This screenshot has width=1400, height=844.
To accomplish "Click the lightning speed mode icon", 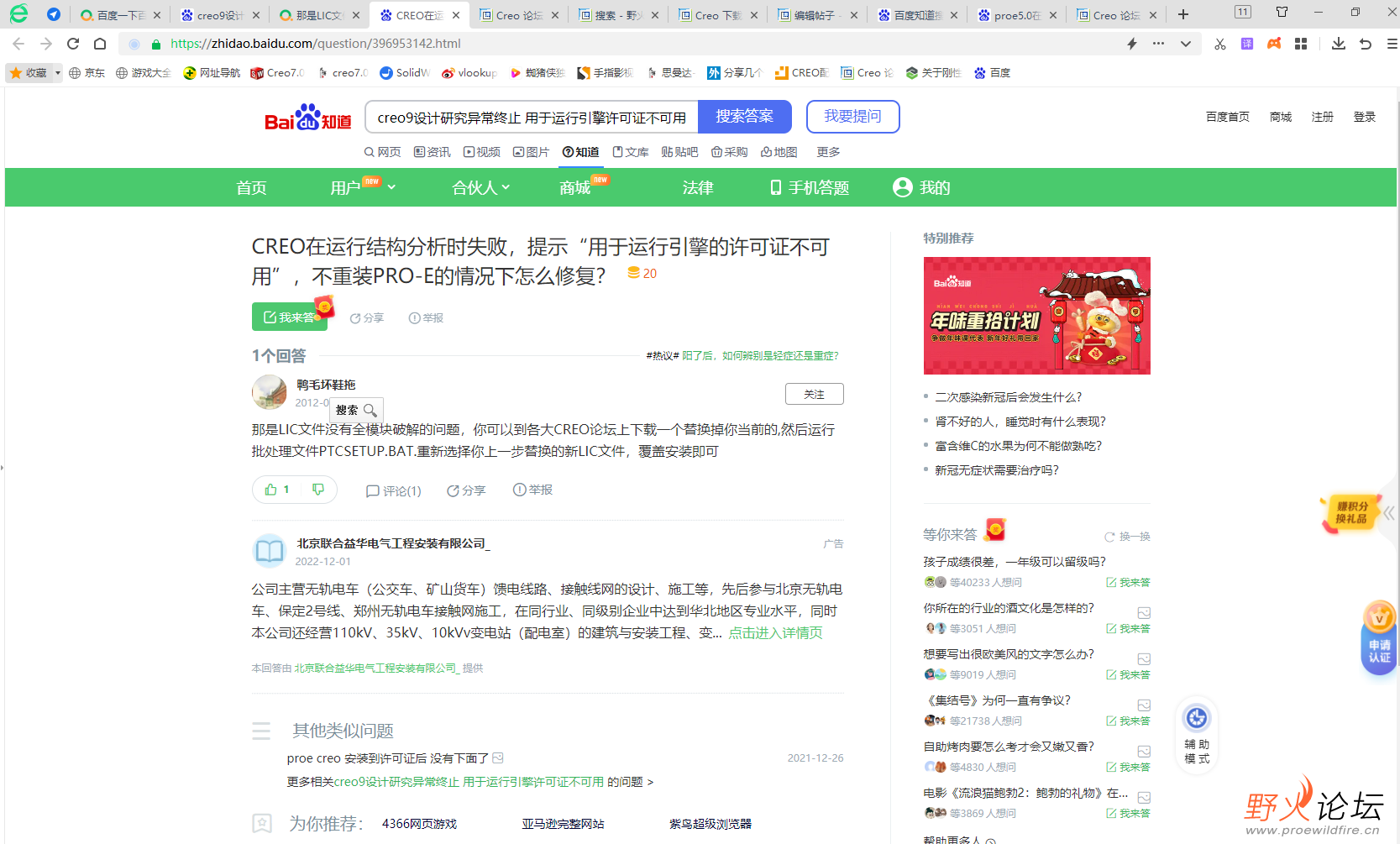I will (1132, 44).
